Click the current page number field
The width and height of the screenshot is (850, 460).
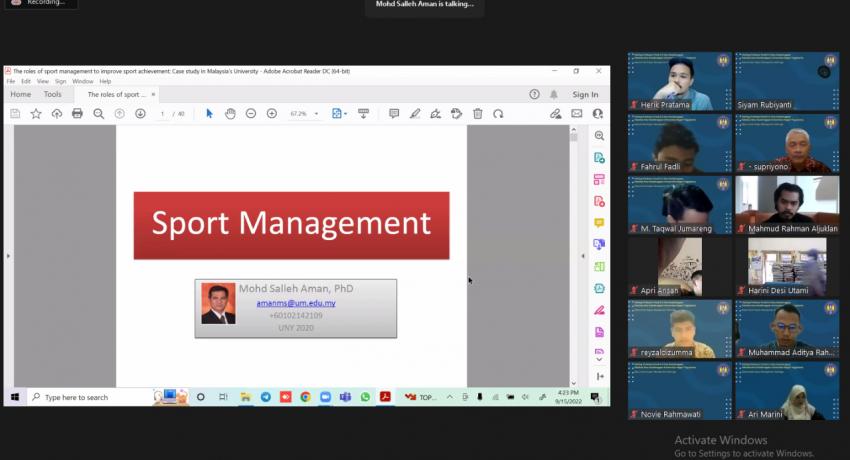[162, 114]
